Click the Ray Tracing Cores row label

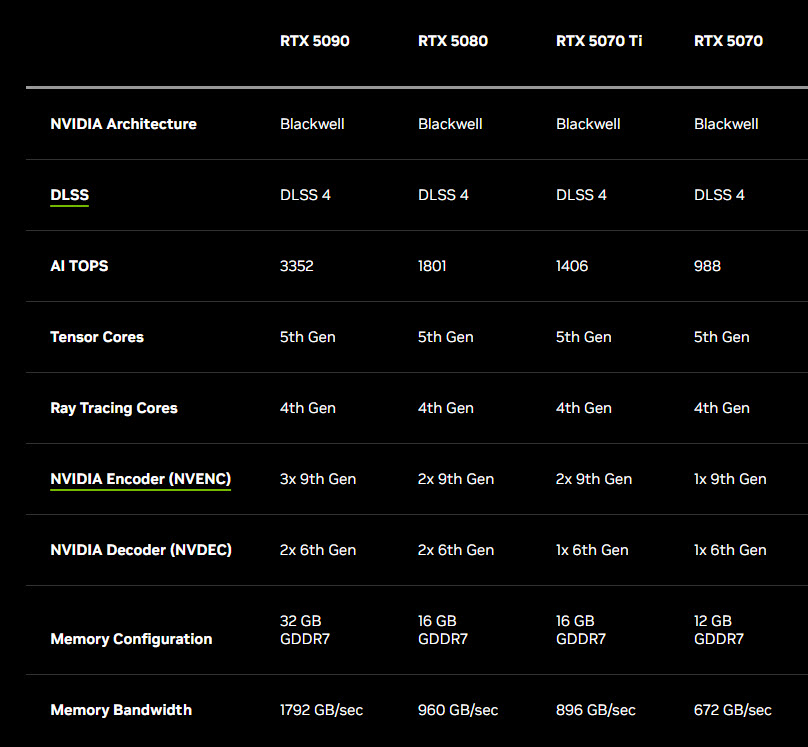click(x=113, y=408)
